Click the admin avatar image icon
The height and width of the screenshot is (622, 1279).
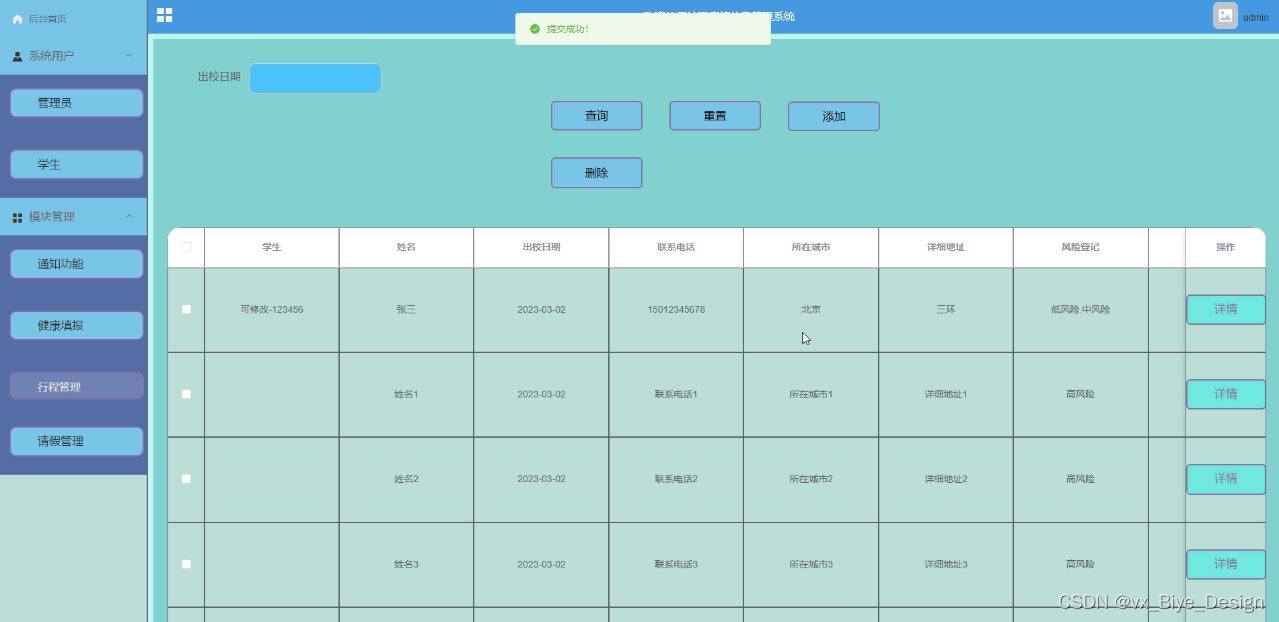tap(1225, 15)
